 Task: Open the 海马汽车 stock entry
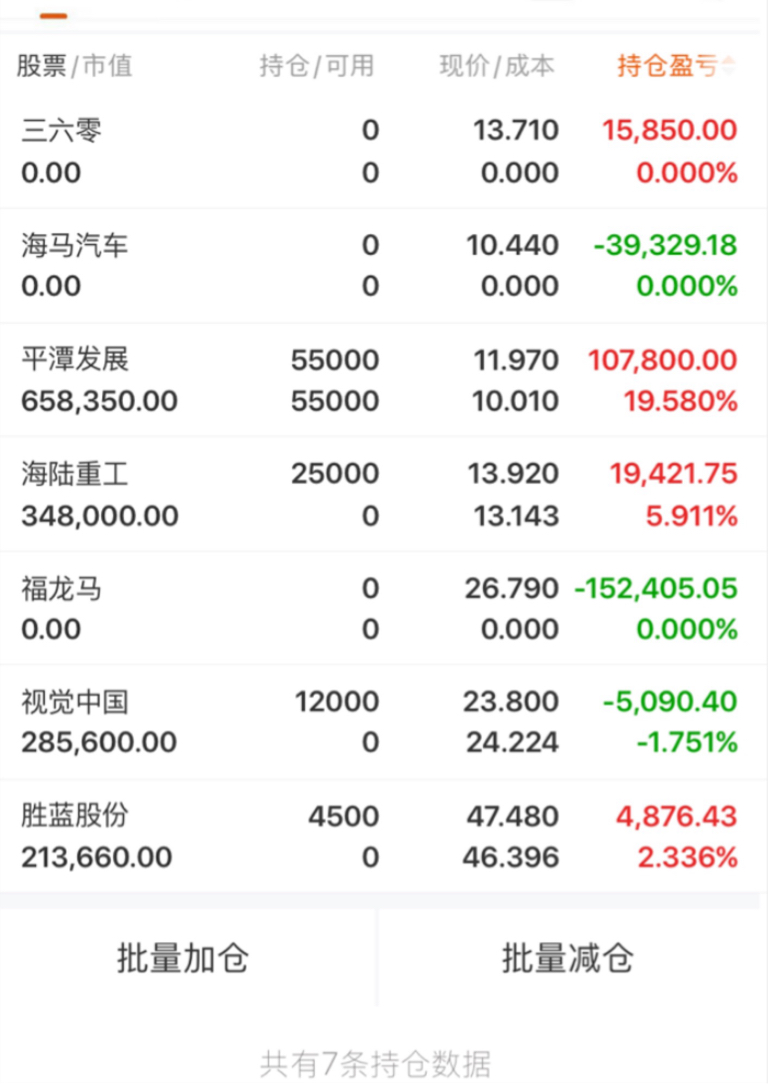click(x=75, y=245)
